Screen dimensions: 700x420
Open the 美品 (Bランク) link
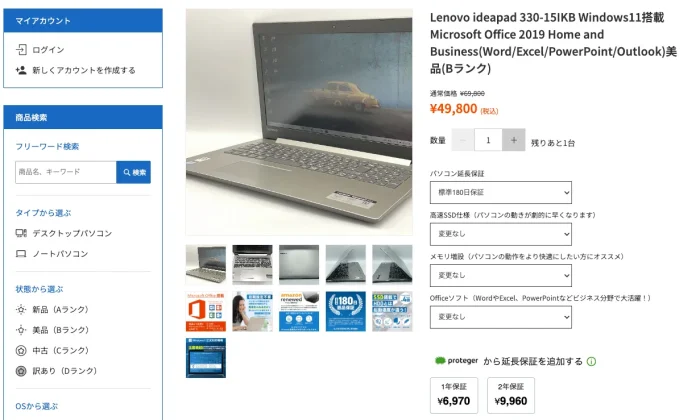pyautogui.click(x=60, y=330)
